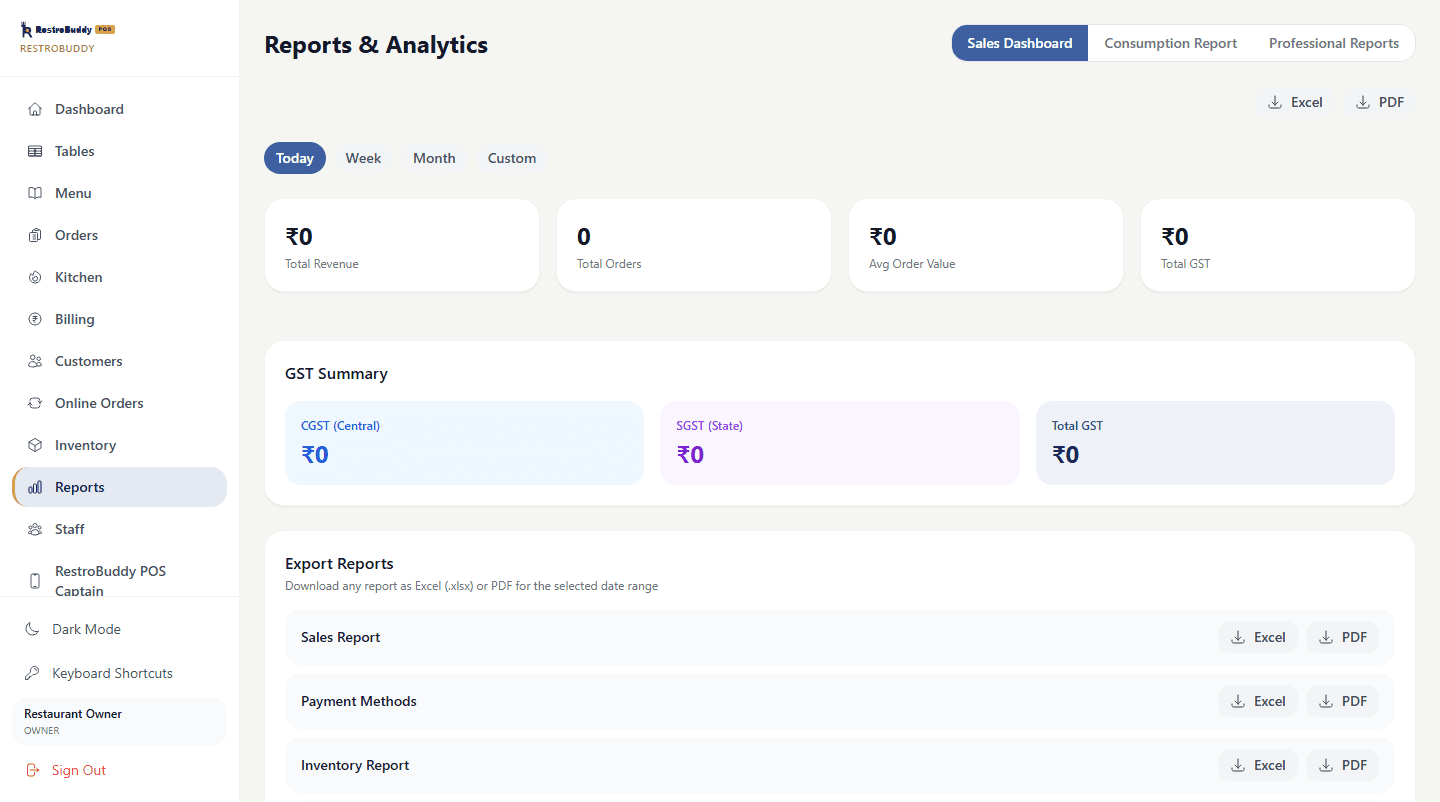
Task: Download Inventory Report as Excel
Action: [x=1258, y=765]
